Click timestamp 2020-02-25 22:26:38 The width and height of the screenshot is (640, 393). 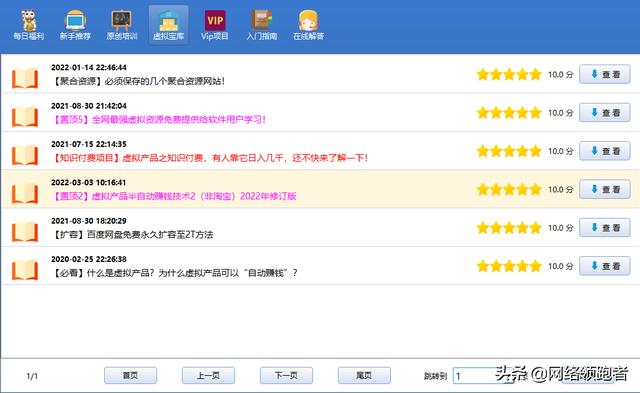(89, 259)
